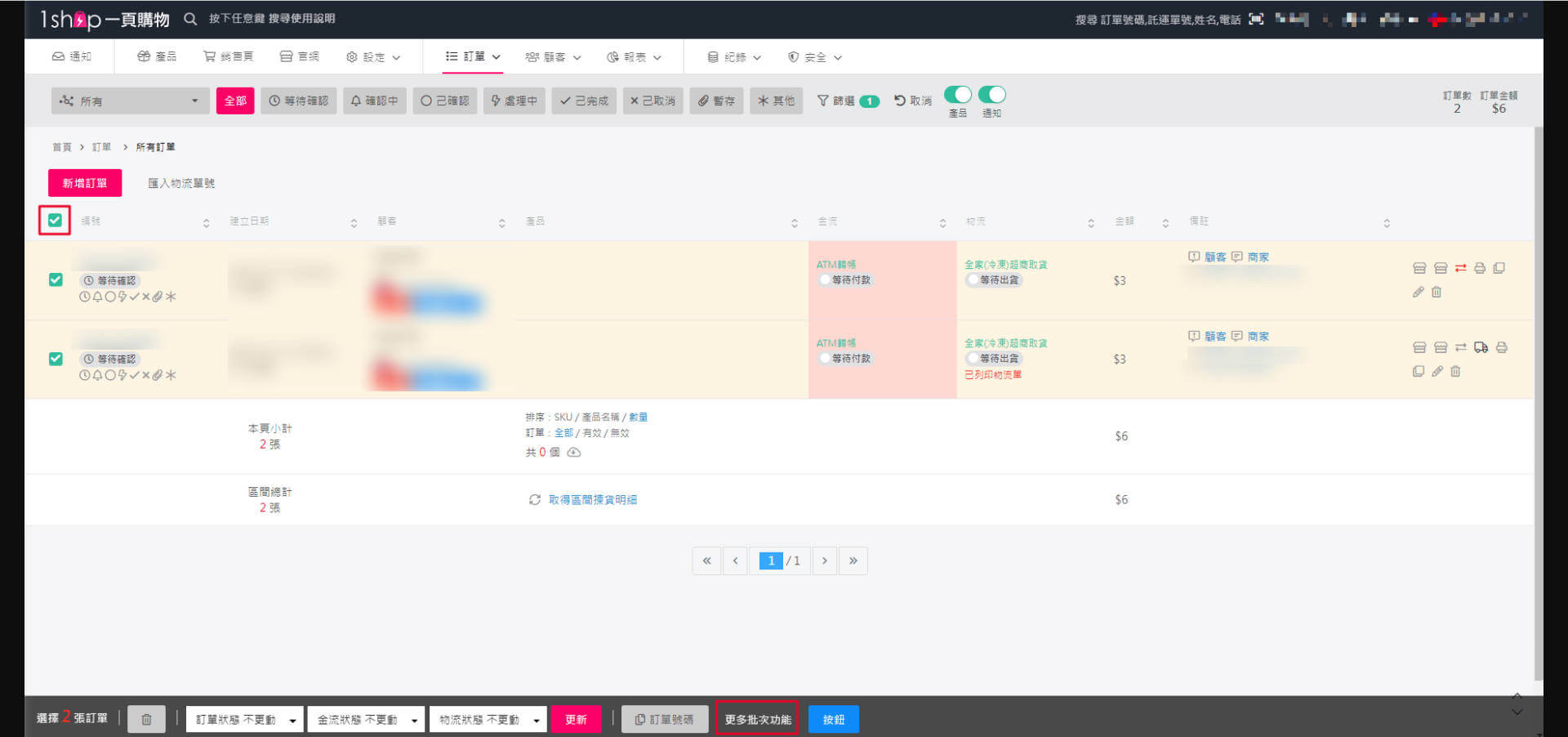Click the 新增訂單 button
1568x737 pixels.
(84, 182)
